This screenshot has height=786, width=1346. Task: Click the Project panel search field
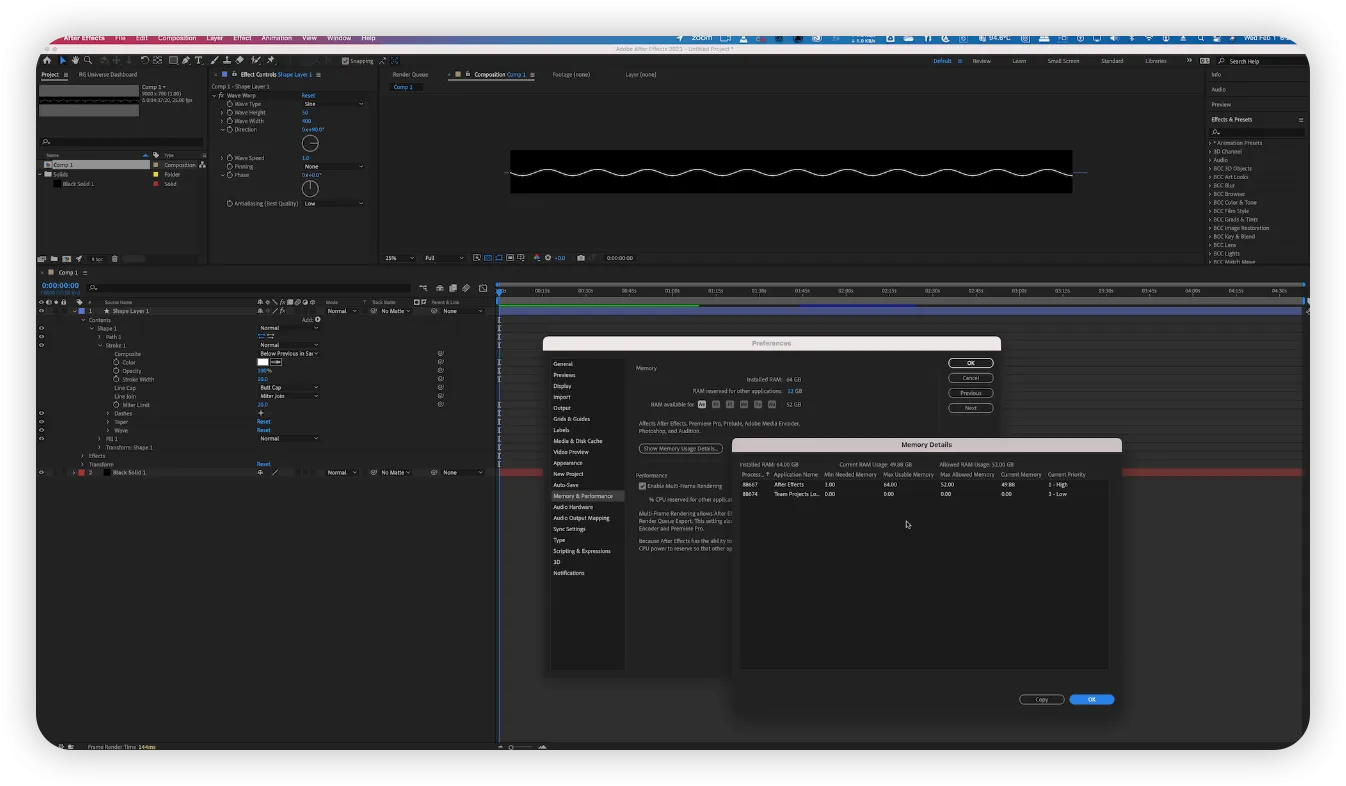[x=120, y=142]
